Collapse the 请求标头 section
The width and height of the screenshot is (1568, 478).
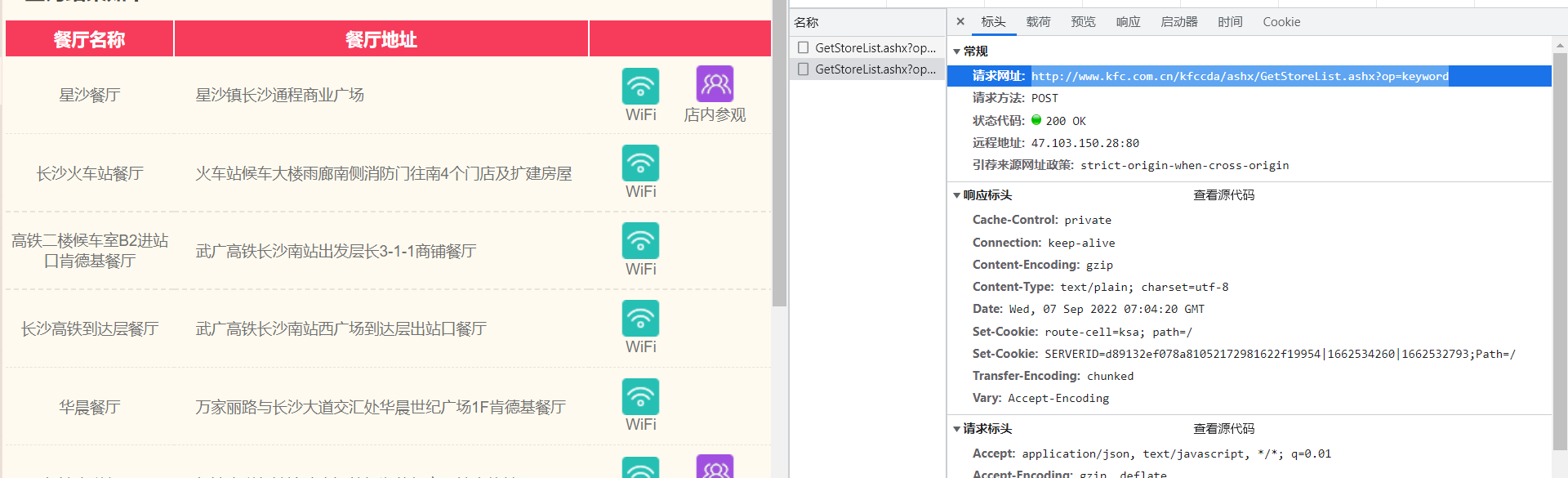(957, 429)
